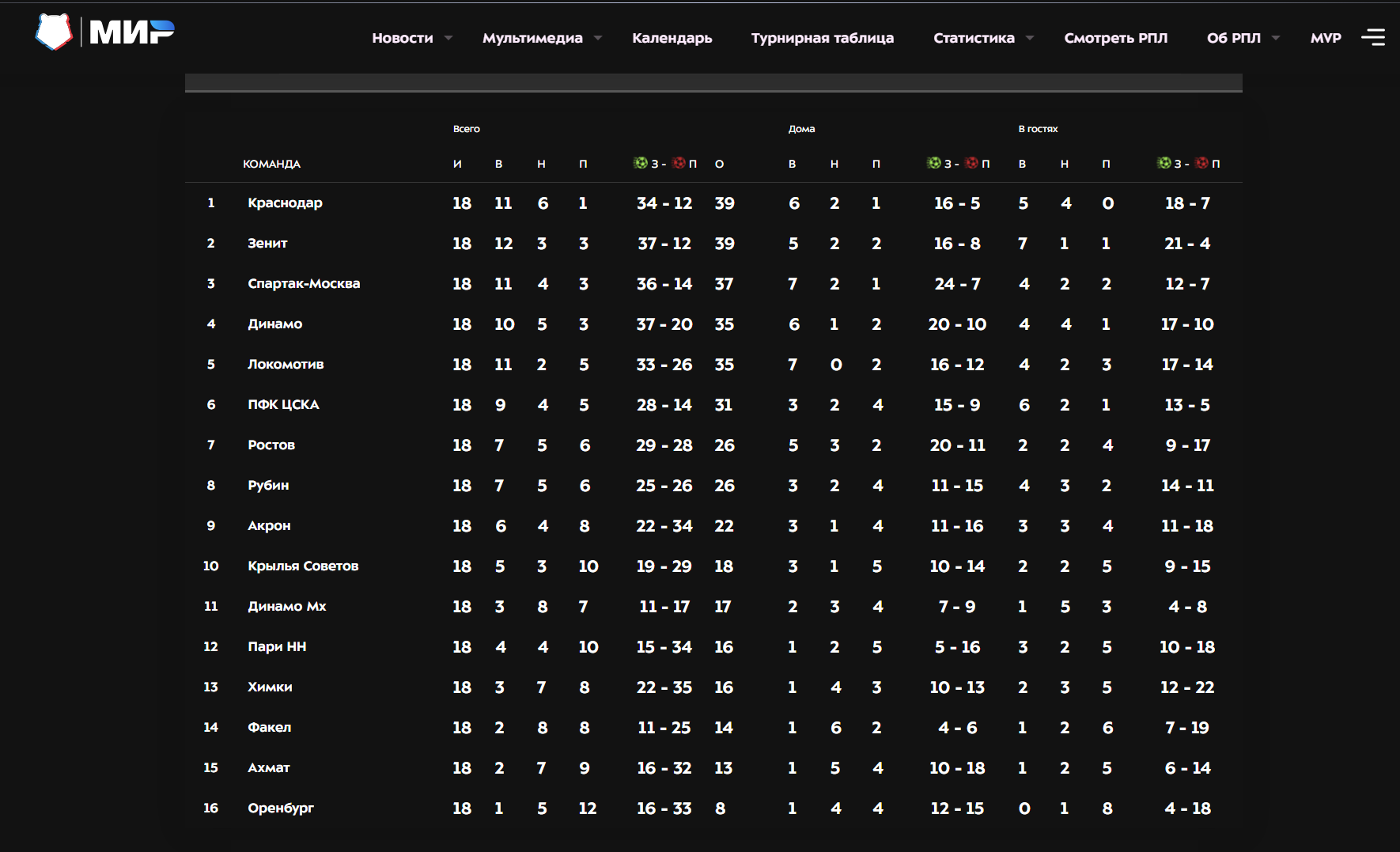Open the Факел team link

coord(270,728)
